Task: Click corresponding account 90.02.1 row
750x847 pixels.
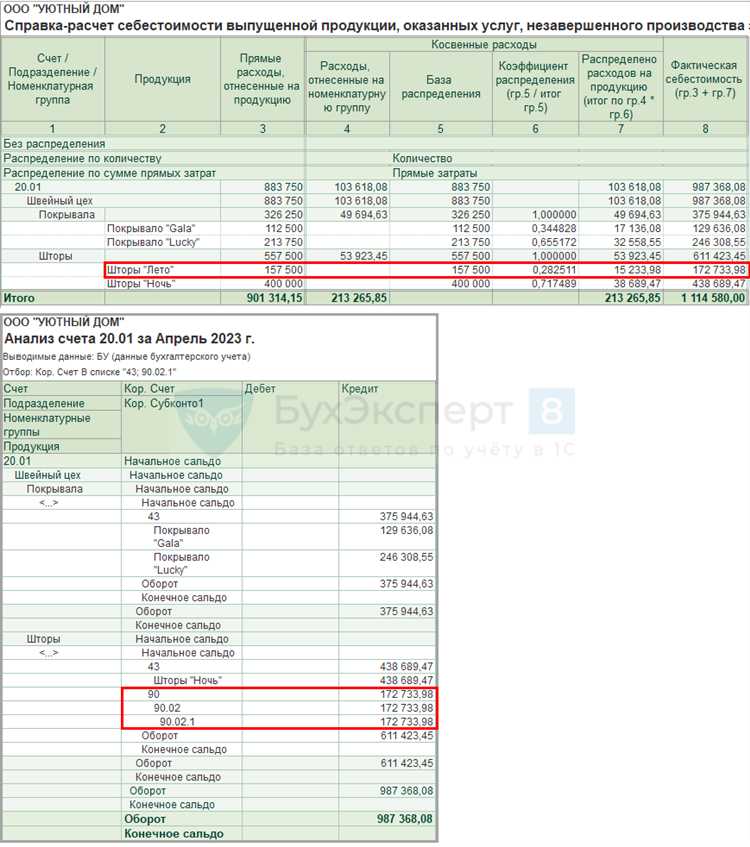Action: point(279,722)
